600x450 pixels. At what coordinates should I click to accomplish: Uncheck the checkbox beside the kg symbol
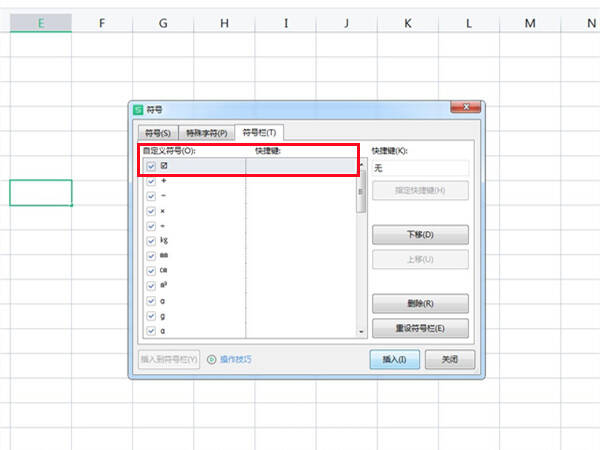click(x=151, y=241)
